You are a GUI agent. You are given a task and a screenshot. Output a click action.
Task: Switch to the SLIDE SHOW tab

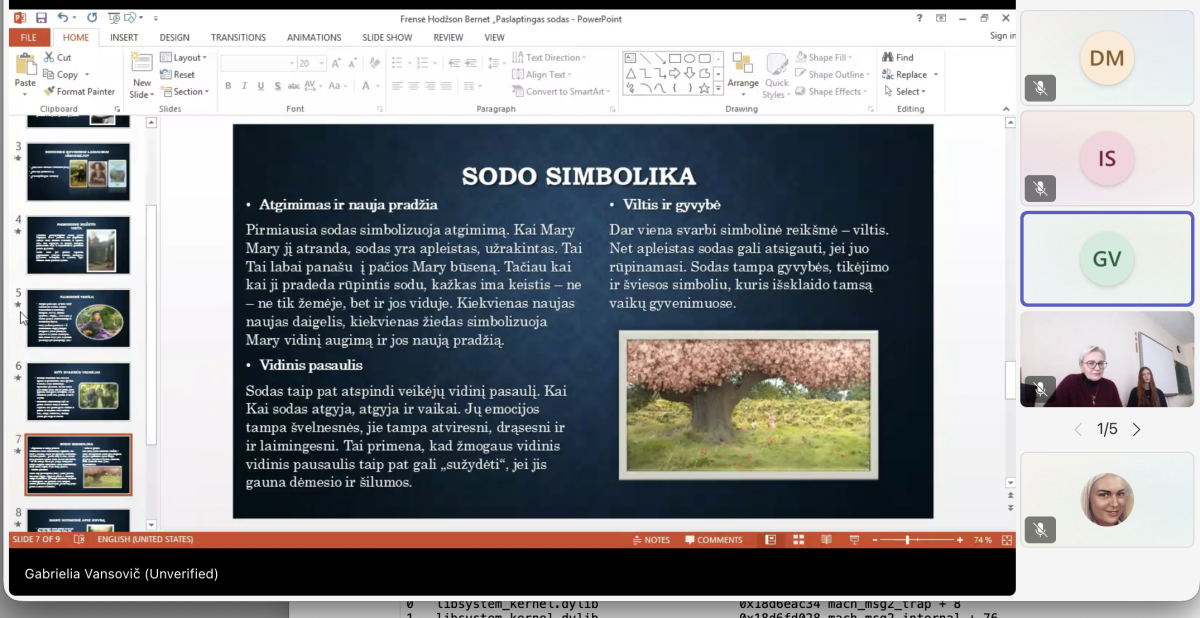[x=387, y=37]
